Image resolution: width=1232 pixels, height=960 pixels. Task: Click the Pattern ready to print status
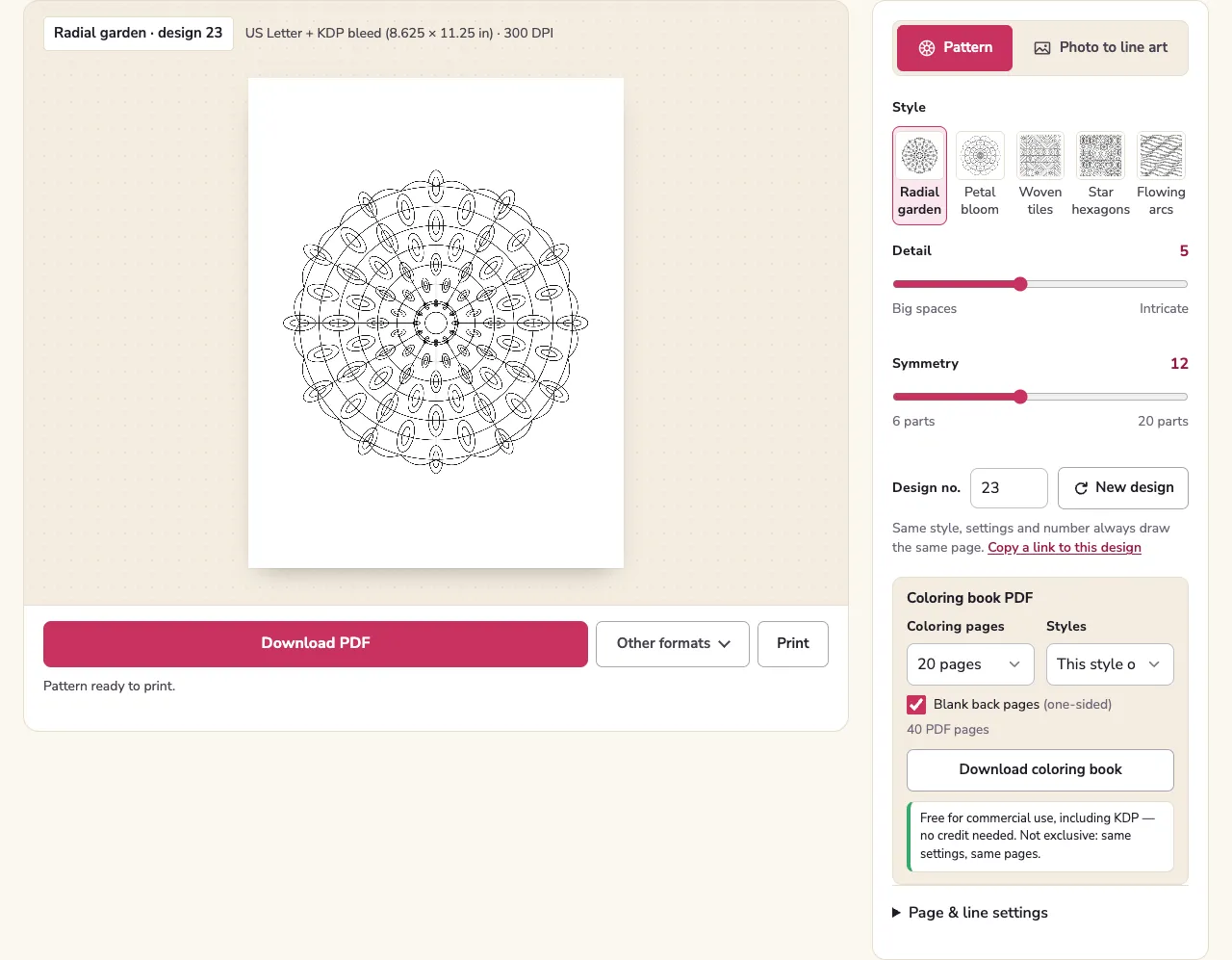coord(110,687)
